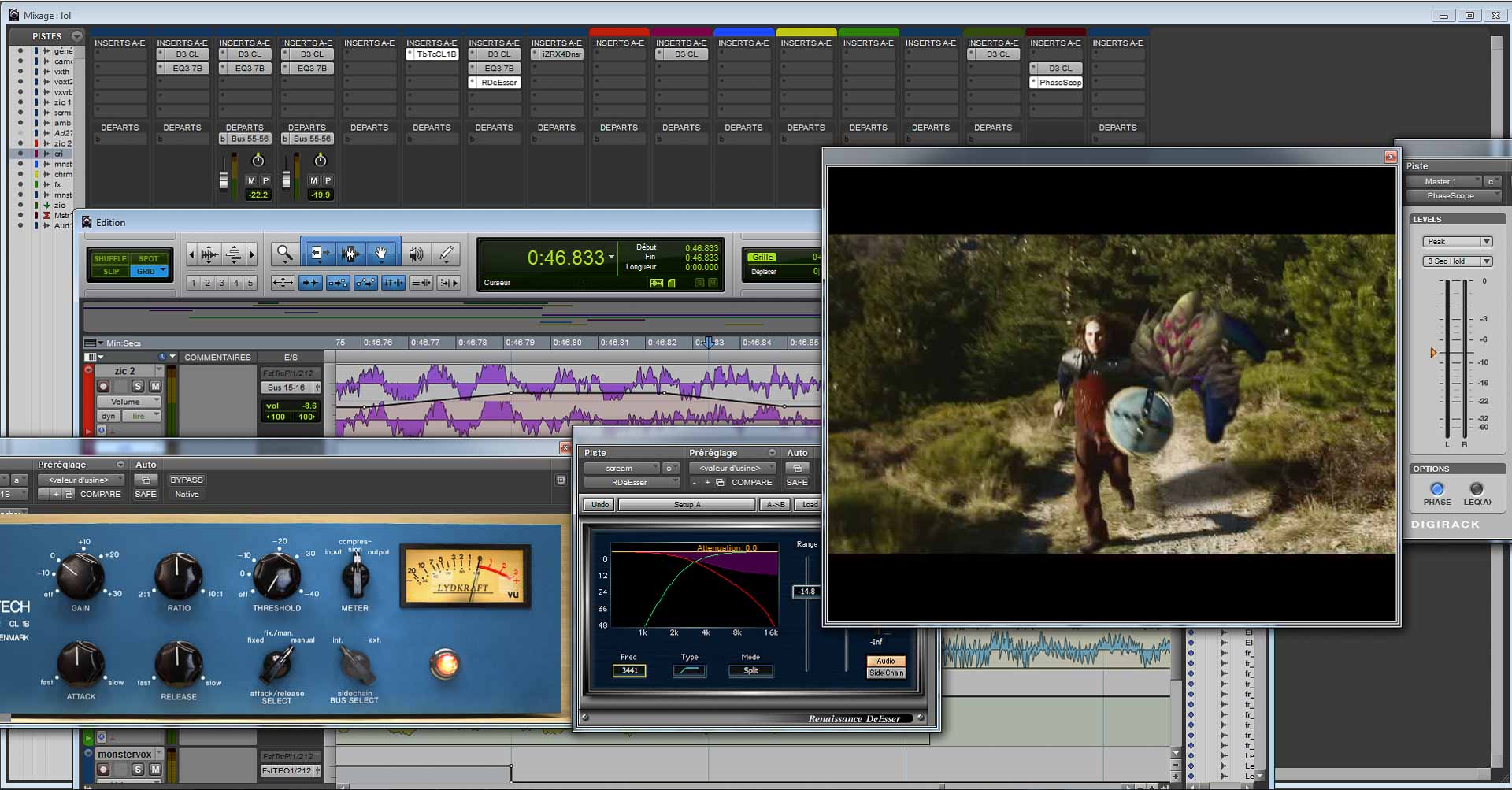Open the RDeEsser preset dropdown <valeur d'usine>
1512x790 pixels.
tap(732, 468)
